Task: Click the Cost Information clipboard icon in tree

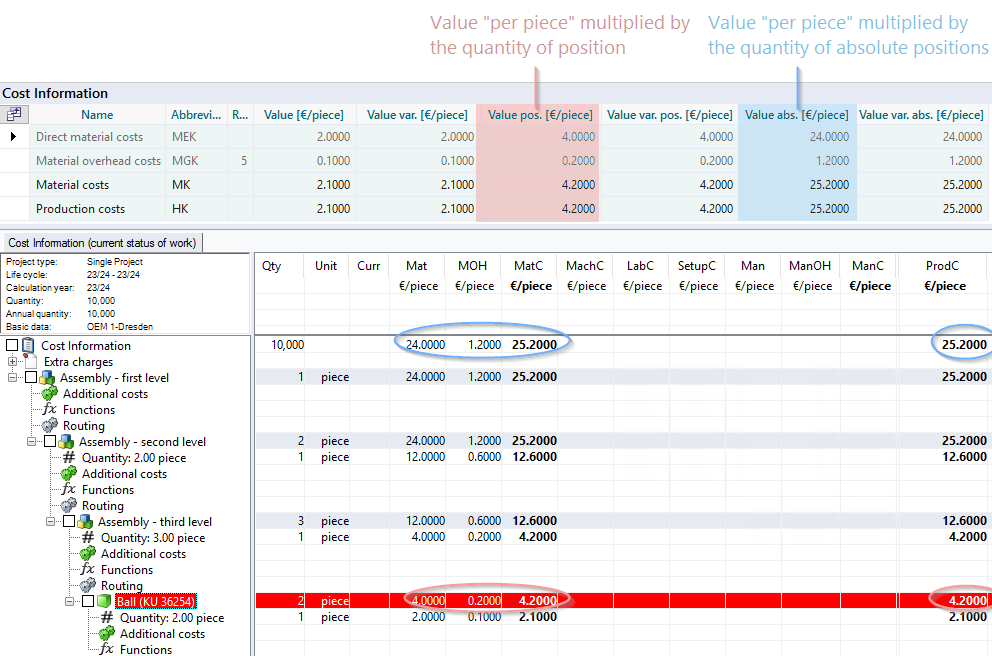Action: [x=28, y=346]
